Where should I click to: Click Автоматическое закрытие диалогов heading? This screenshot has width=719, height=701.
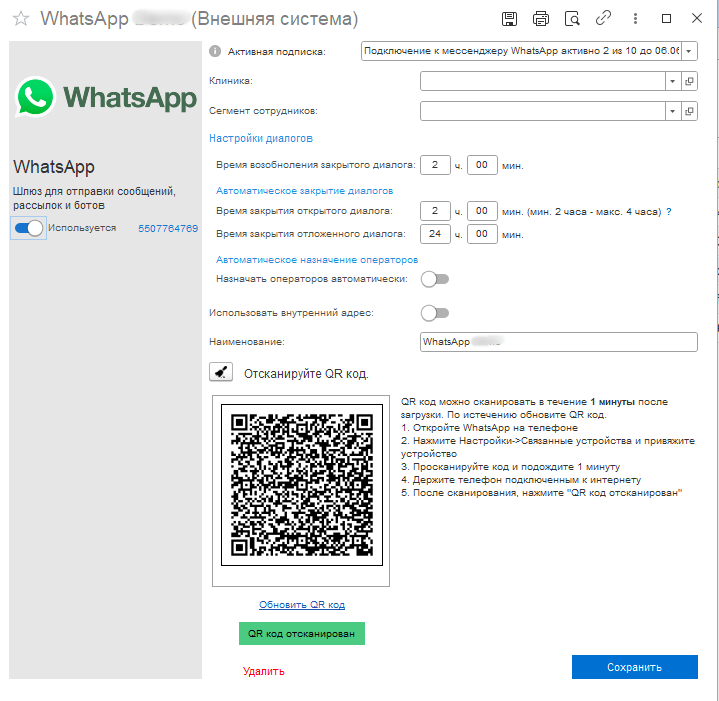click(x=304, y=191)
